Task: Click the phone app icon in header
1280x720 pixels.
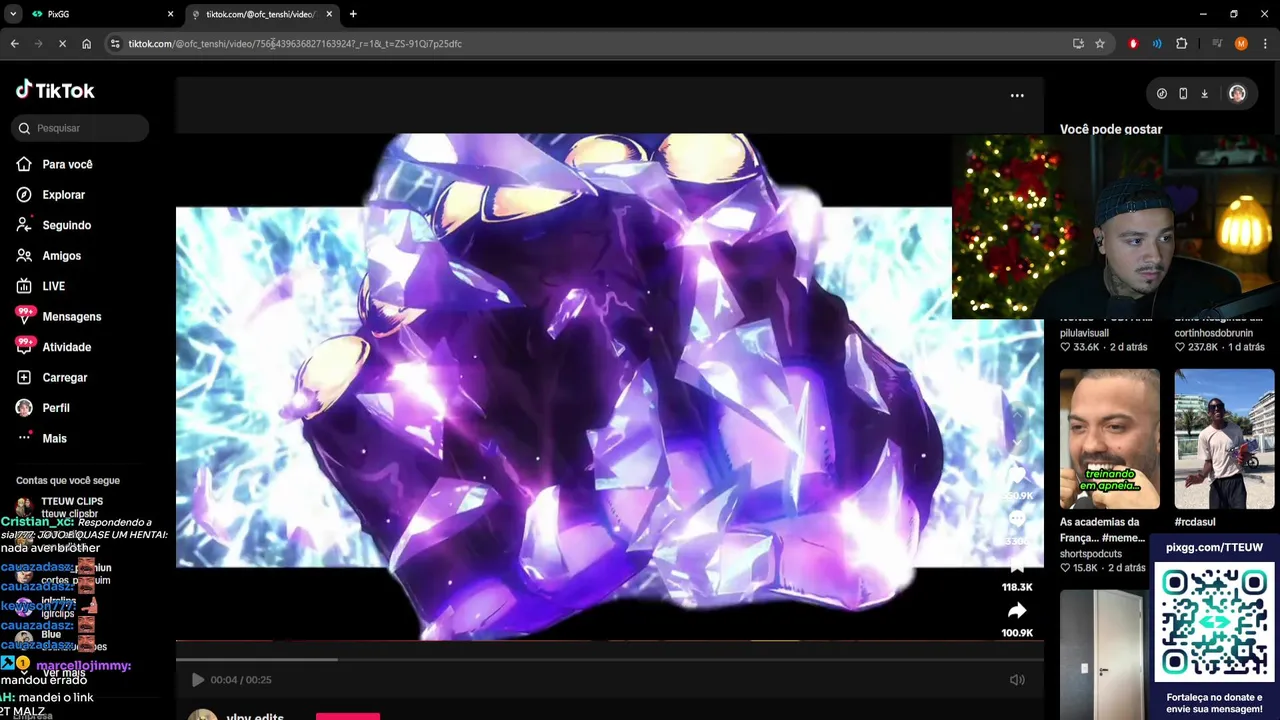Action: pyautogui.click(x=1183, y=93)
